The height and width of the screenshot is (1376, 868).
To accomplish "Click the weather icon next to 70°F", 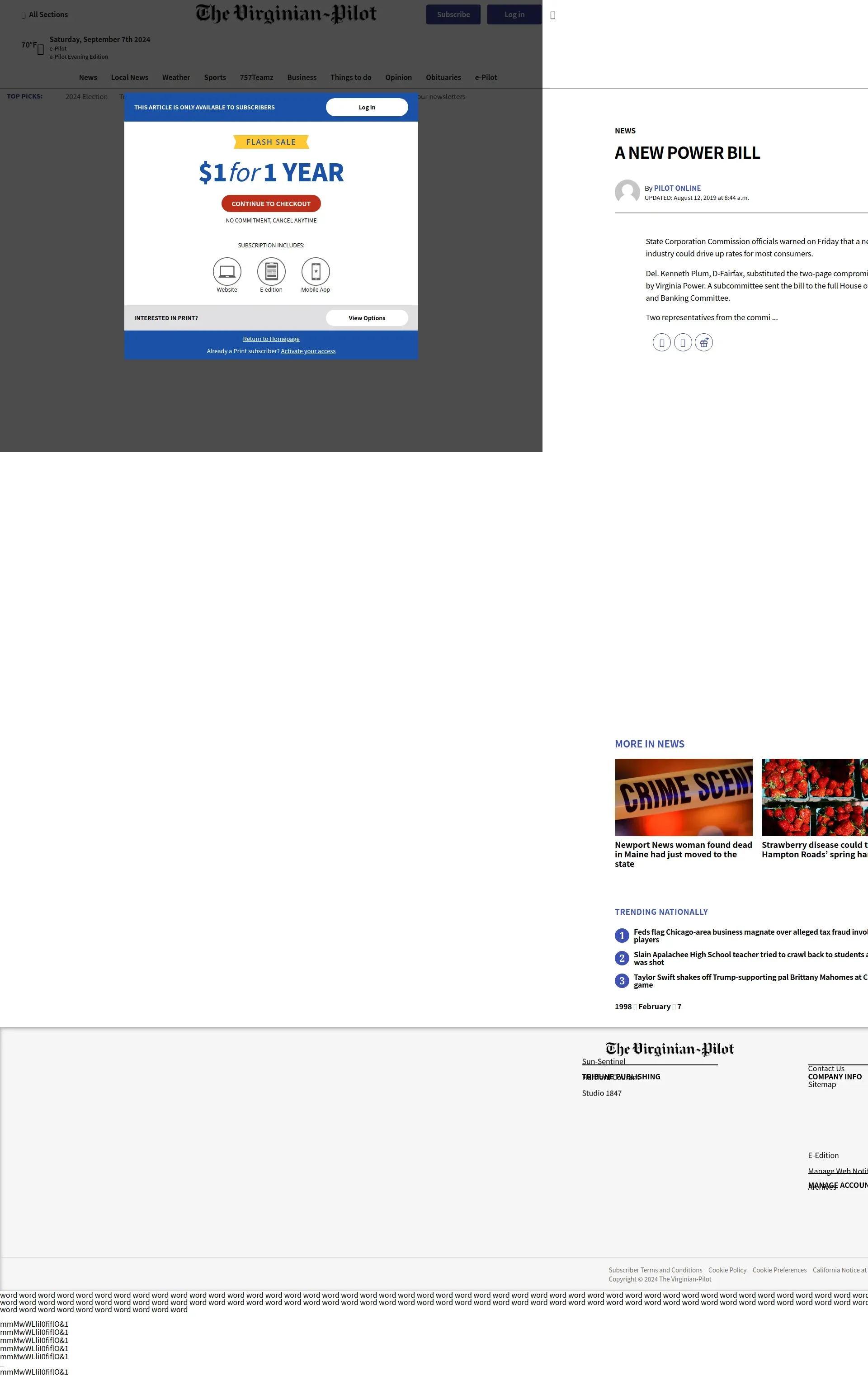I will [x=41, y=50].
